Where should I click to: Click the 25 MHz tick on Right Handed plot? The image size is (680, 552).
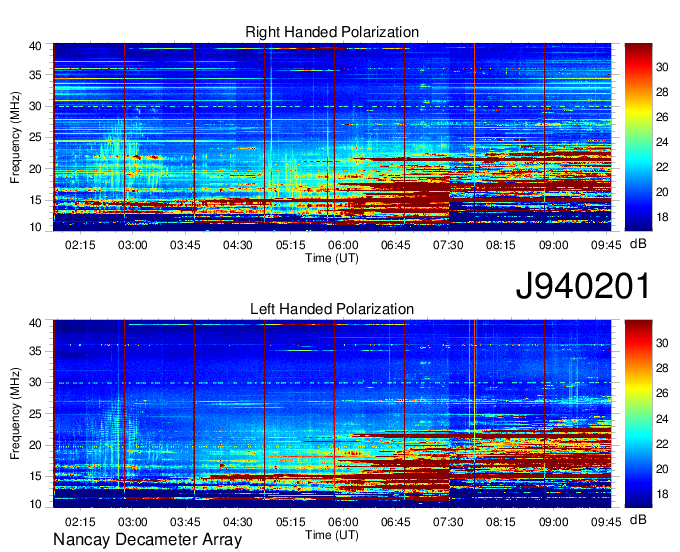35,137
